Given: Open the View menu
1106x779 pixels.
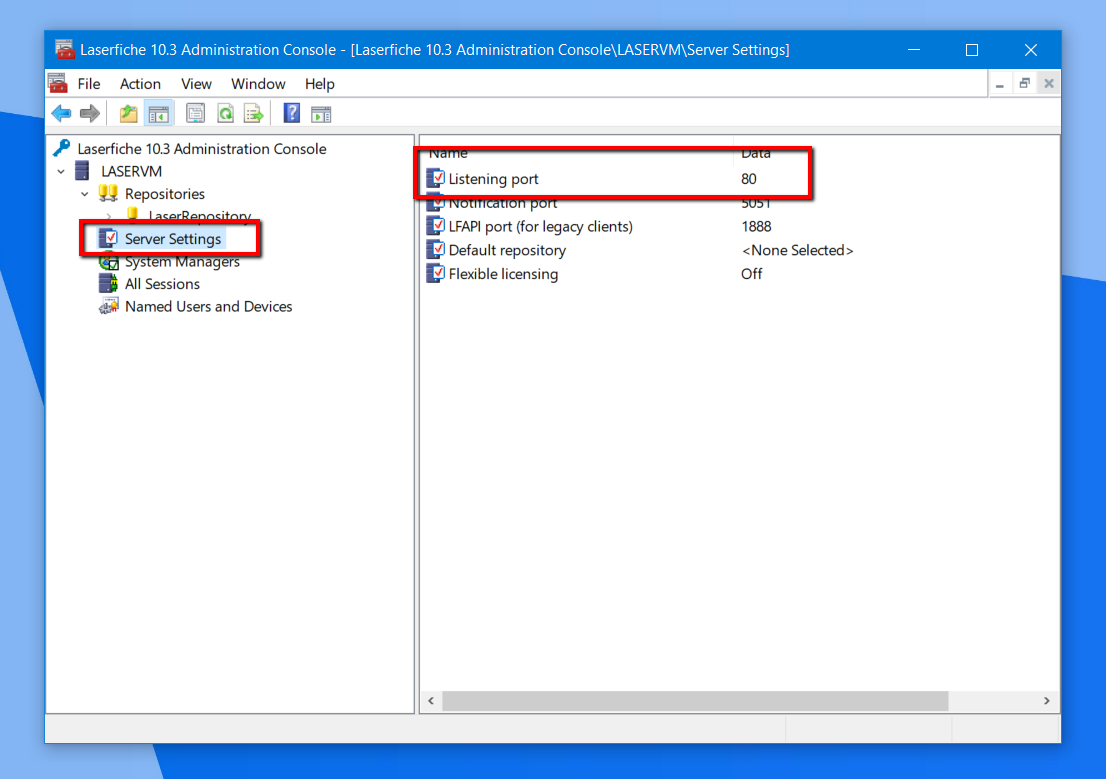Looking at the screenshot, I should tap(196, 84).
